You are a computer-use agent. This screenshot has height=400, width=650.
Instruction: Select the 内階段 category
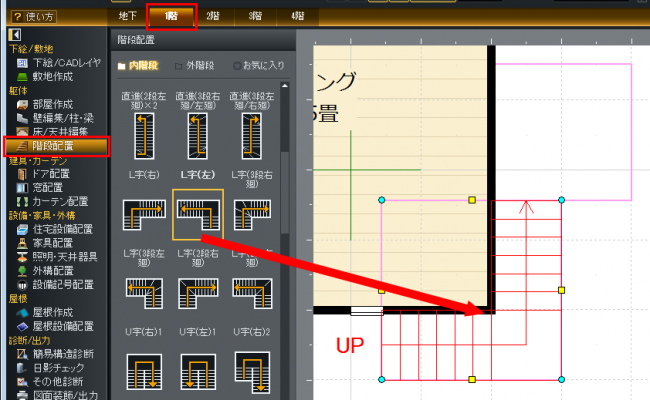(138, 65)
